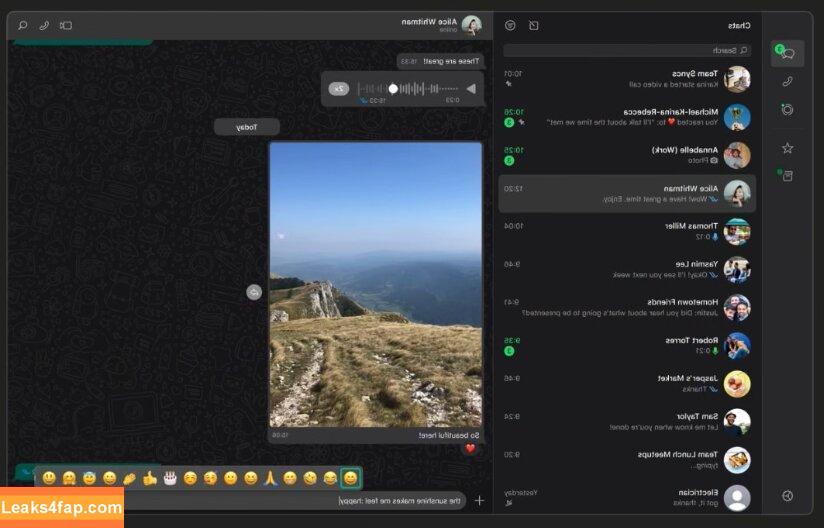Play the voice message
The image size is (824, 528).
tap(471, 89)
